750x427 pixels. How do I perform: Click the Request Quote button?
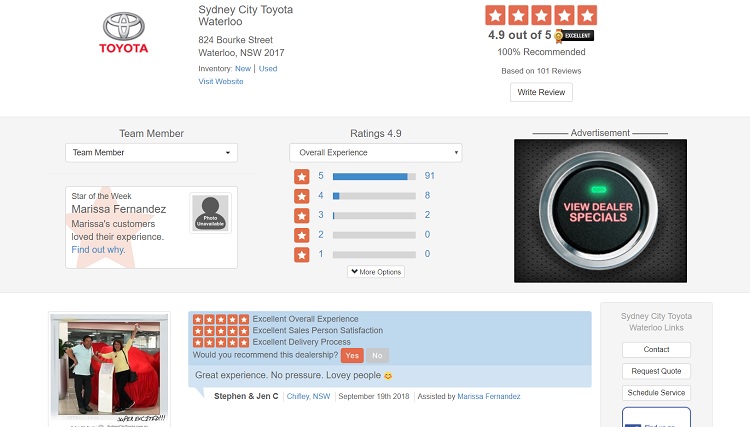[656, 371]
